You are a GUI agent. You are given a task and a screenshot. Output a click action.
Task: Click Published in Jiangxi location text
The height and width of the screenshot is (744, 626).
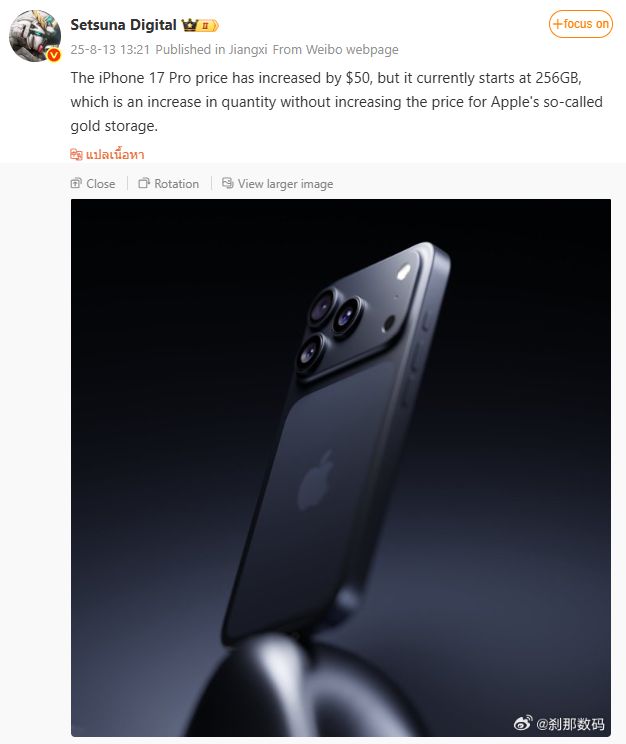click(211, 49)
